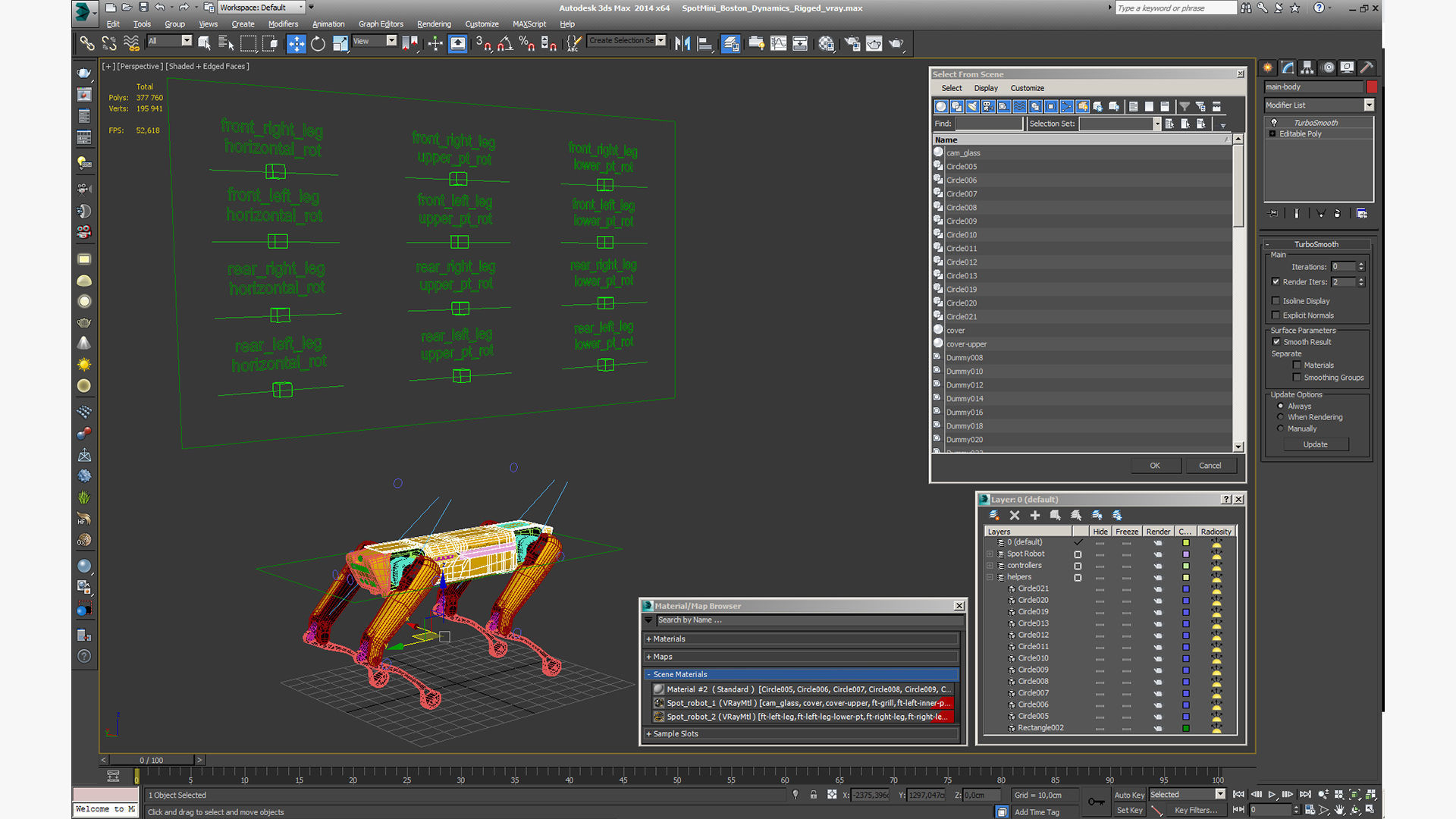The width and height of the screenshot is (1456, 819).
Task: Check the Smoothing Groups checkbox
Action: tap(1297, 378)
